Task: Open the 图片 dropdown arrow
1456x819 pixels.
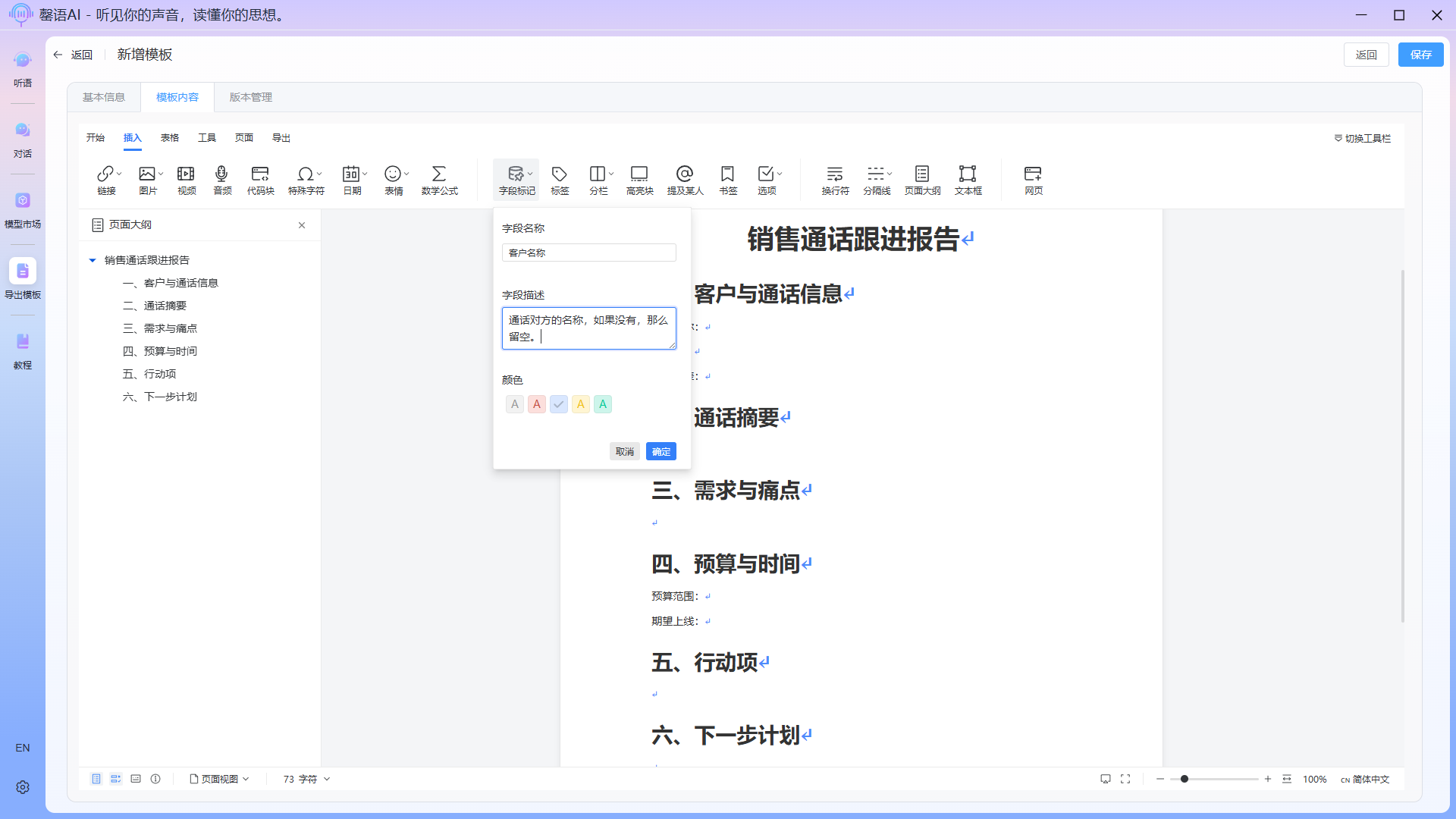Action: [x=161, y=174]
